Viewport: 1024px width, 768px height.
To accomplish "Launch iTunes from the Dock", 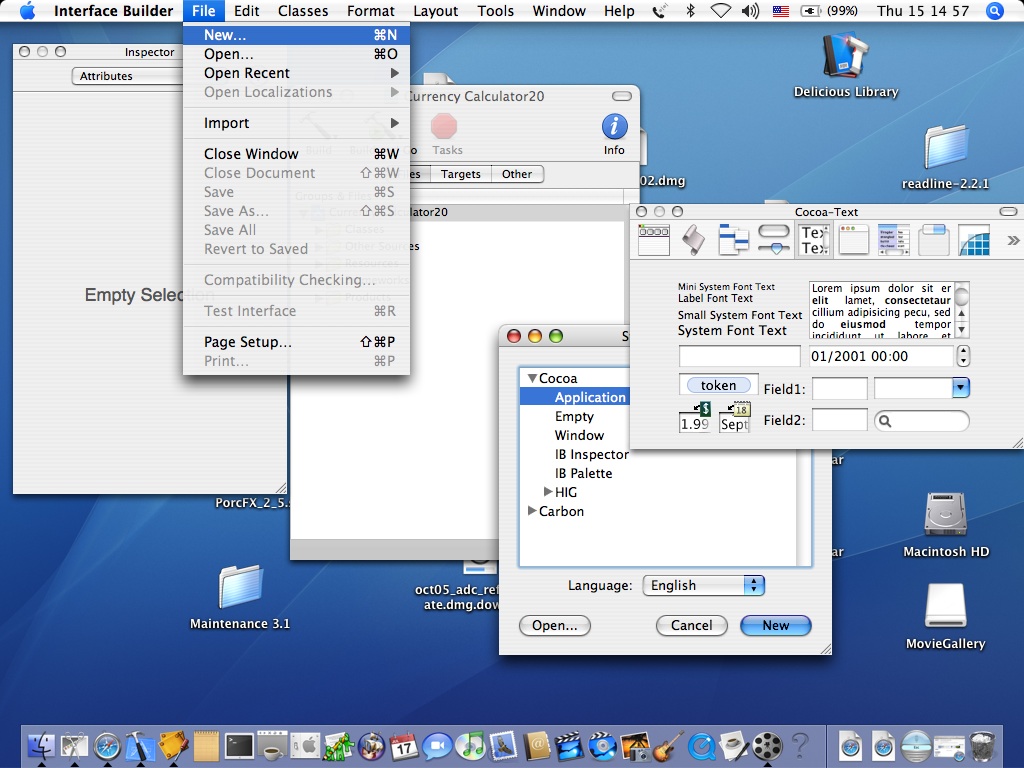I will [x=471, y=746].
